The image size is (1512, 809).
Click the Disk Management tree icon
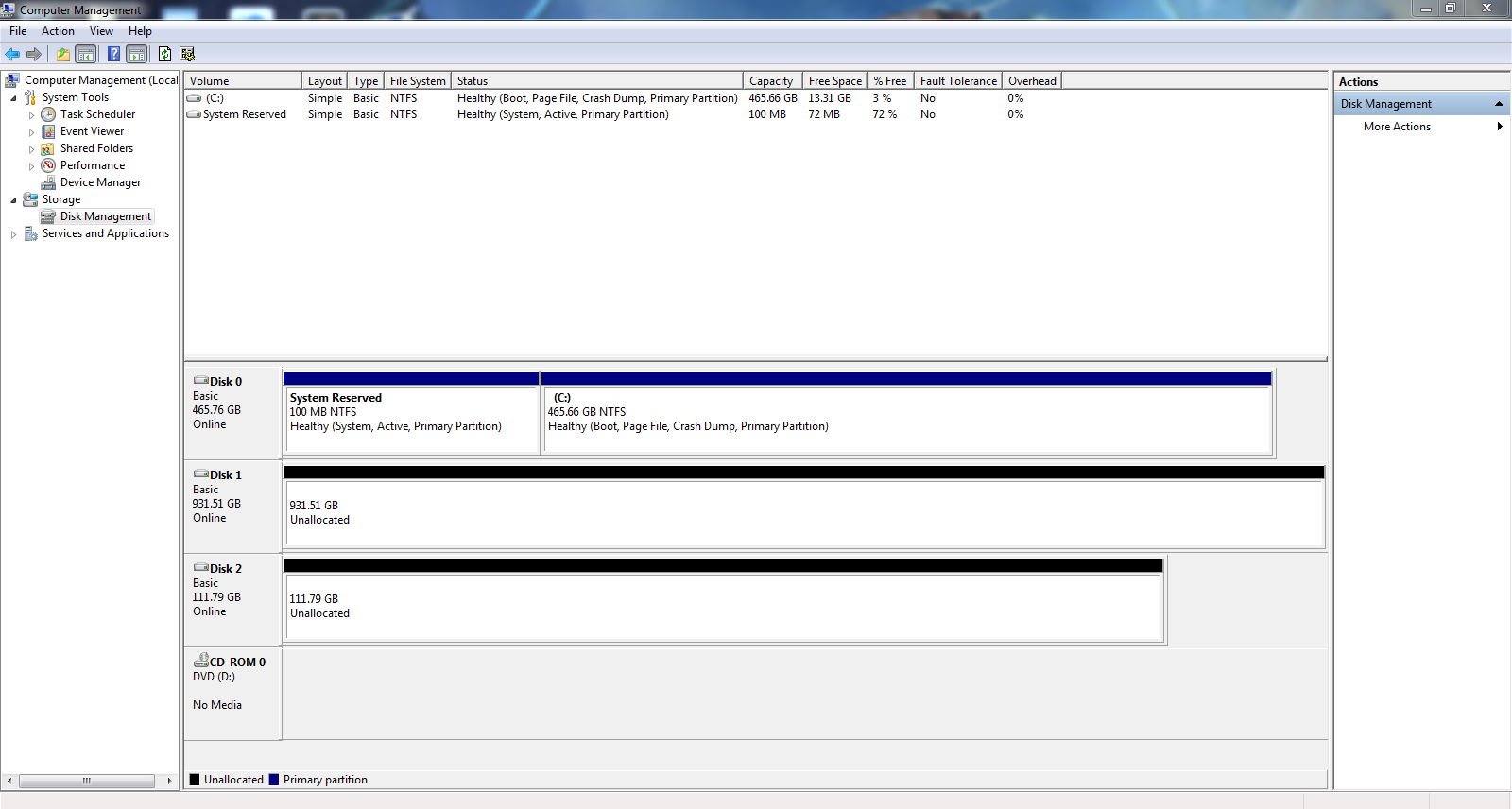pos(48,216)
